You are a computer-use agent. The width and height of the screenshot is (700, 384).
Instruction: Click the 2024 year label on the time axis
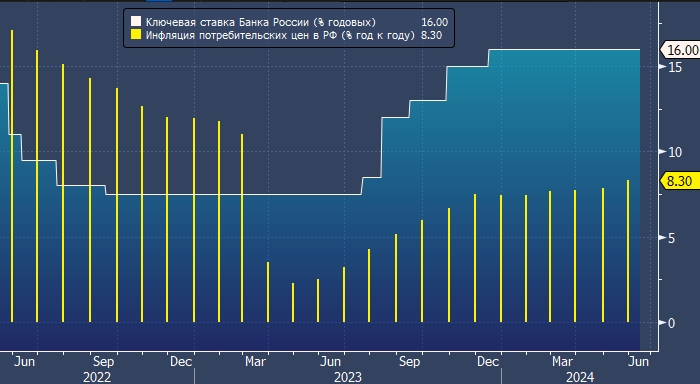point(580,377)
